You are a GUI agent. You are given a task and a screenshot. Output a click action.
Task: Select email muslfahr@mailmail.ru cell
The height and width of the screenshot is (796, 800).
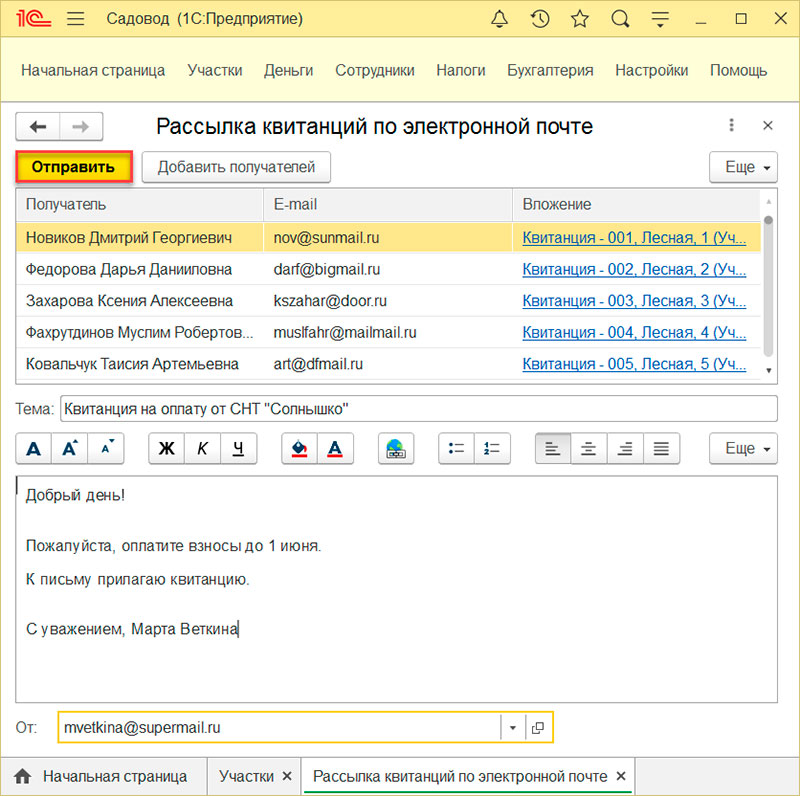point(388,333)
